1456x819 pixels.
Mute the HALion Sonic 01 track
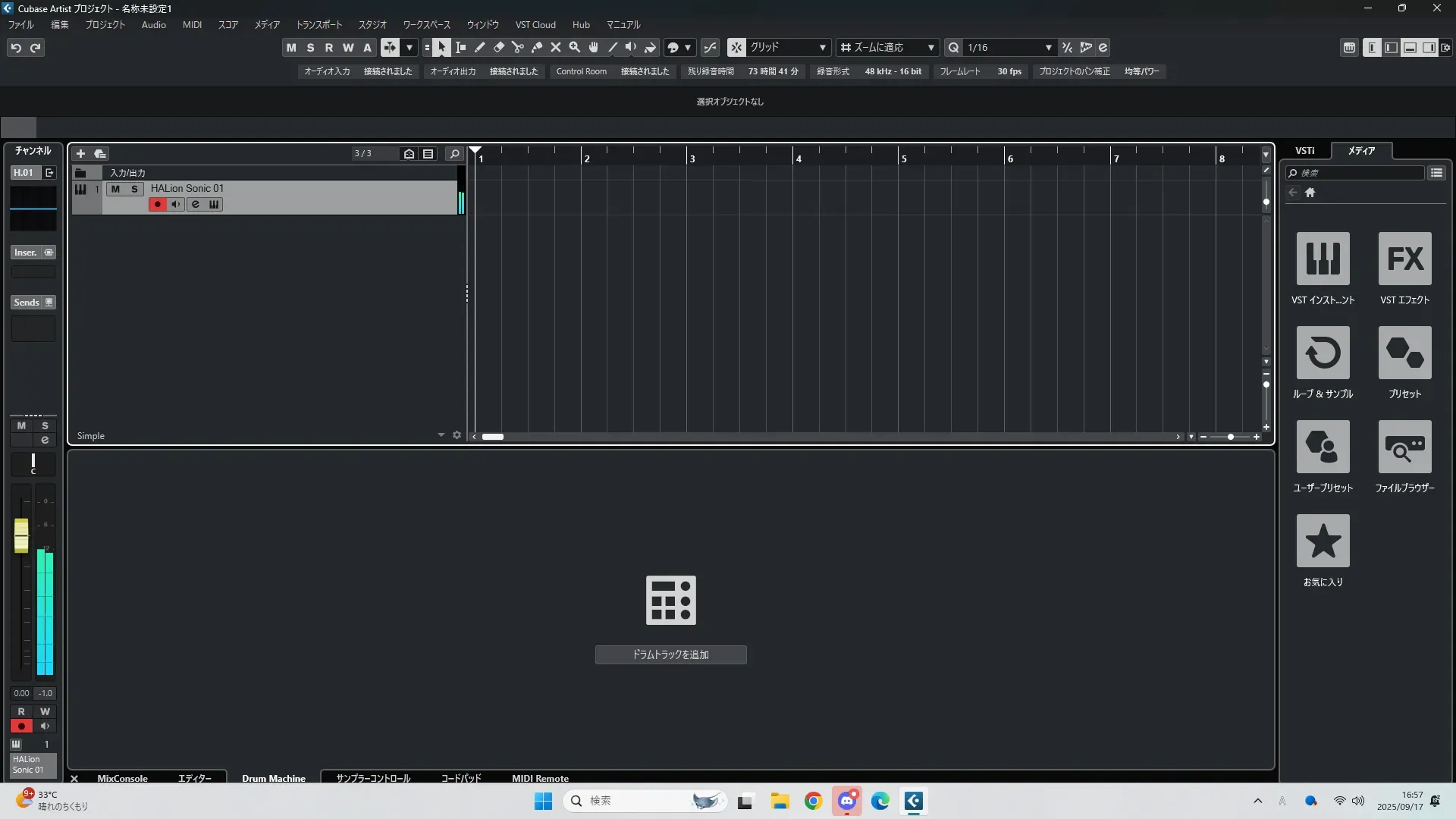[x=115, y=189]
